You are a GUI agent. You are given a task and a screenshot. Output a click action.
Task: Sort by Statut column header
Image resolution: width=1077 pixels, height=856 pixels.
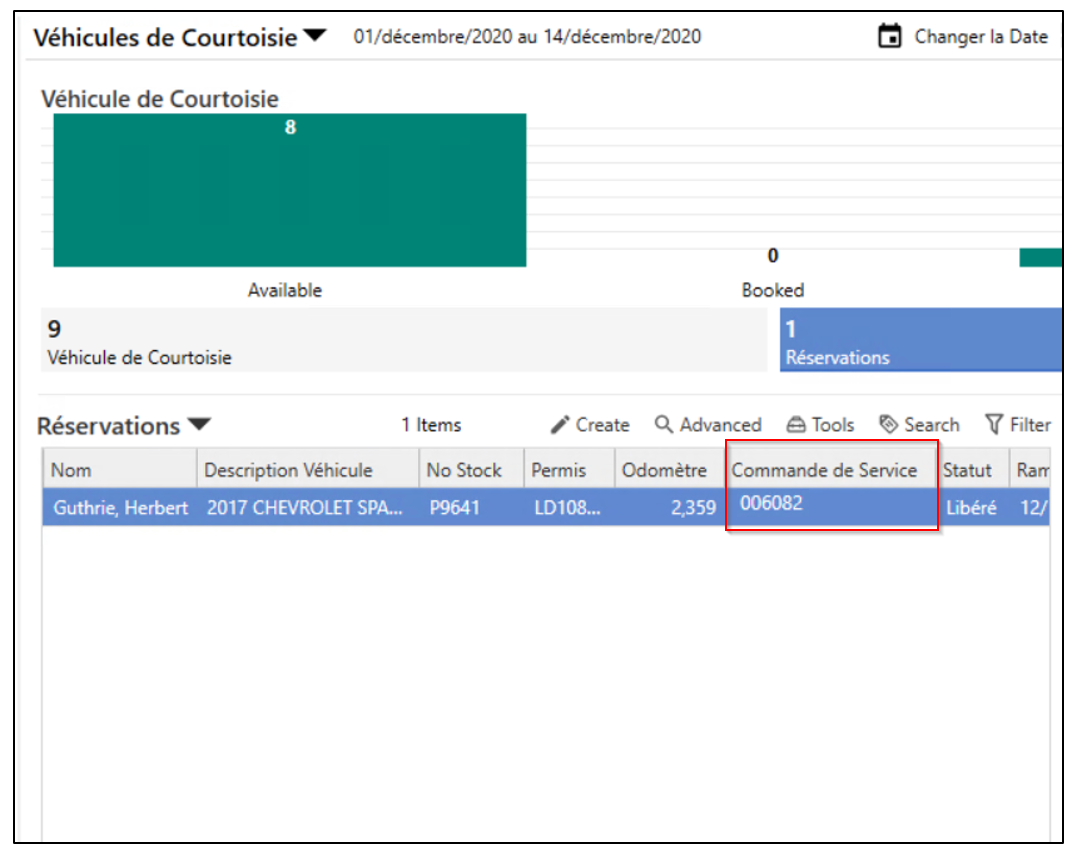click(973, 470)
